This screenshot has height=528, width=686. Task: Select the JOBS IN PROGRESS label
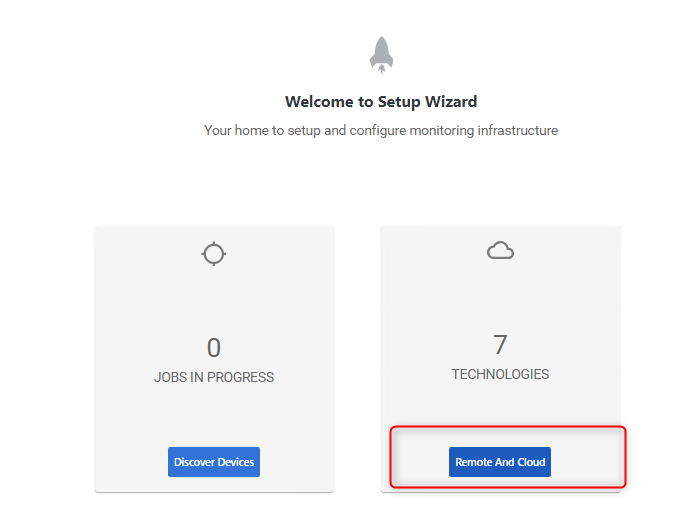pyautogui.click(x=214, y=377)
